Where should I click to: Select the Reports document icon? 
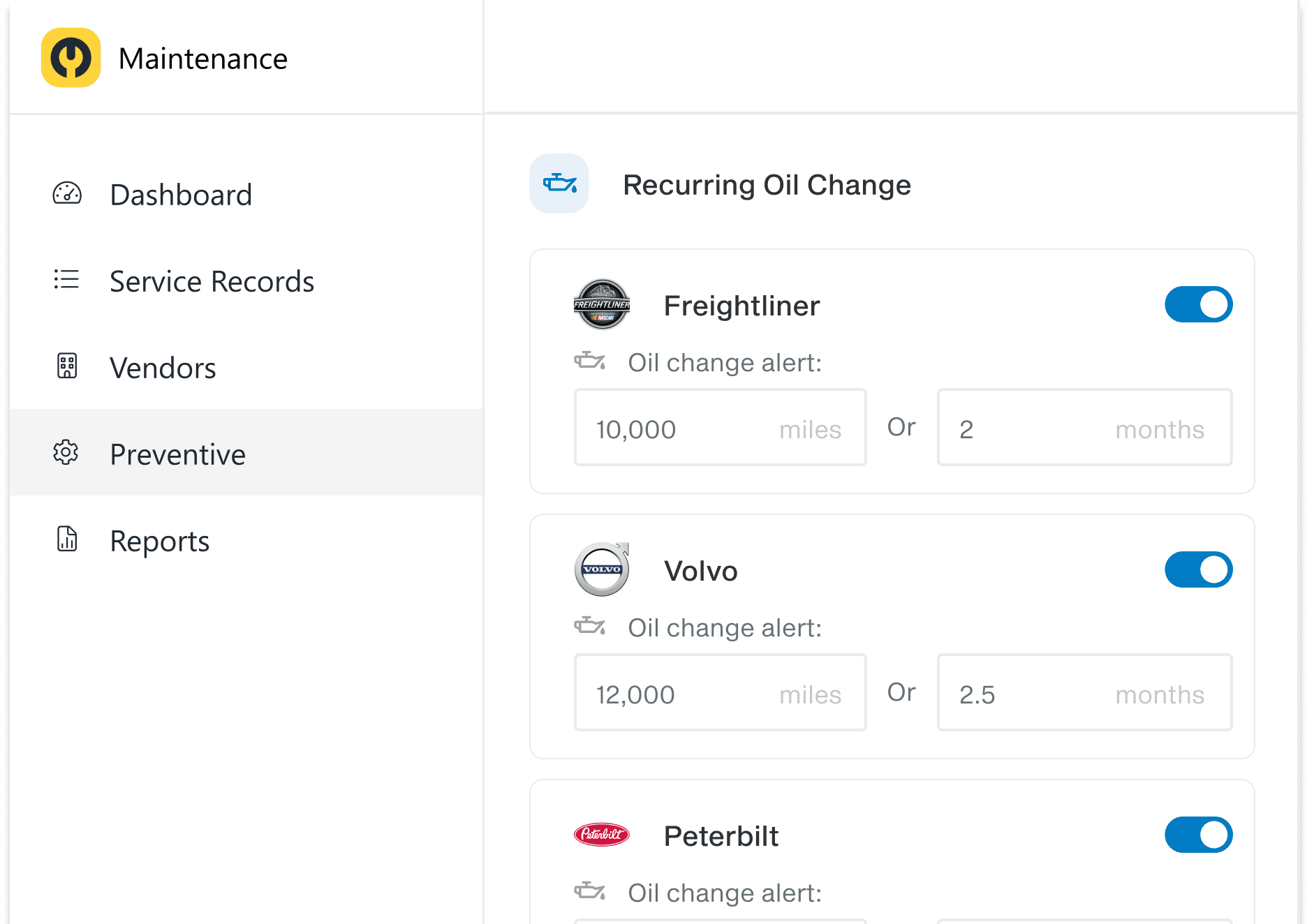66,539
